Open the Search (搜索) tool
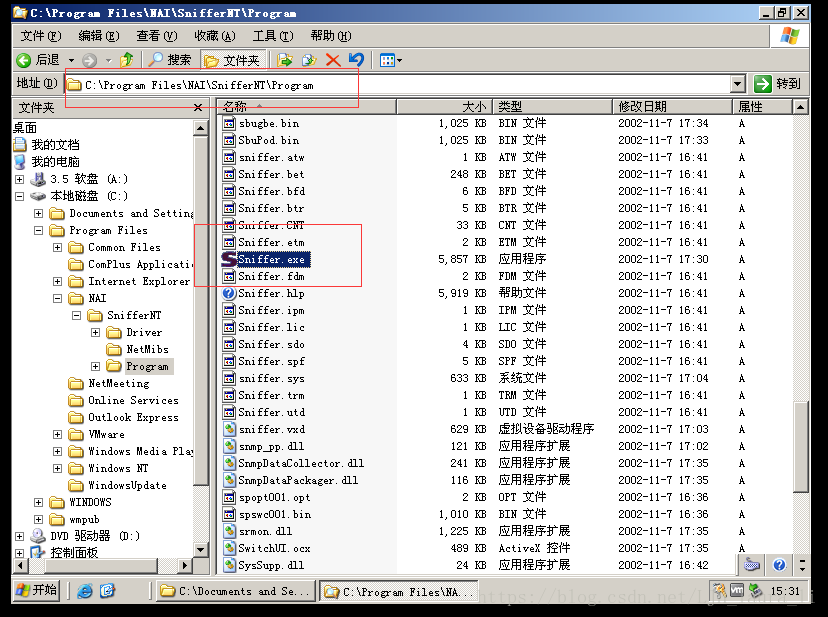828x617 pixels. [170, 60]
